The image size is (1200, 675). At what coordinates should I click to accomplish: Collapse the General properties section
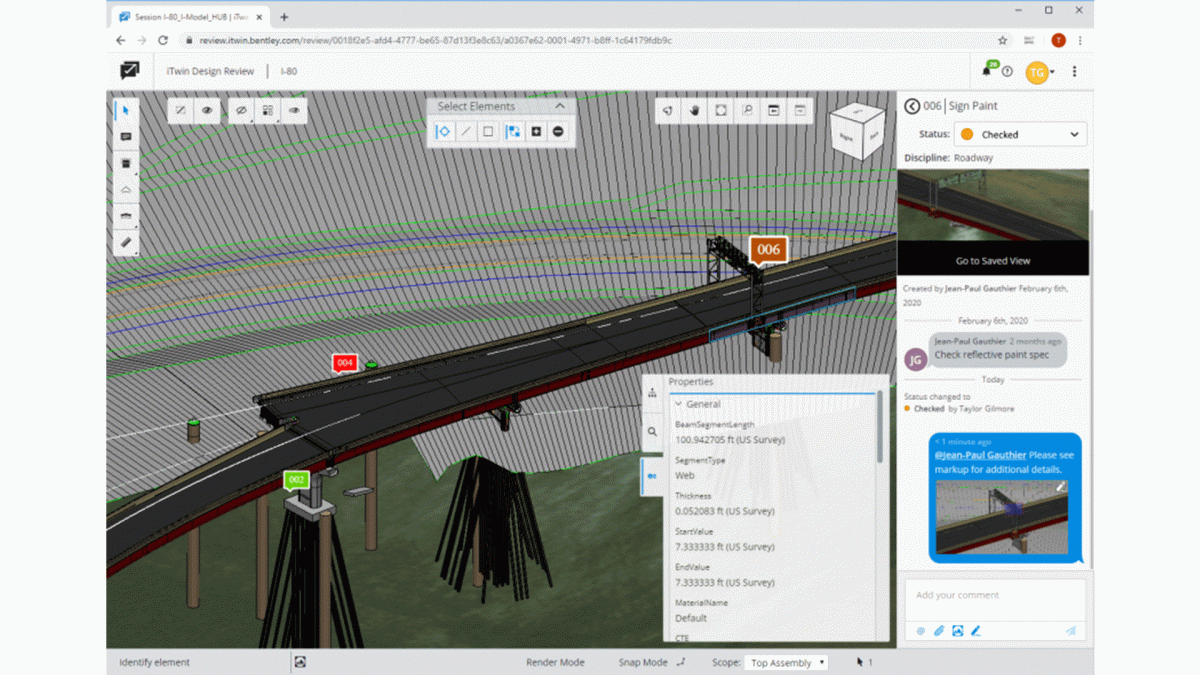pyautogui.click(x=679, y=404)
